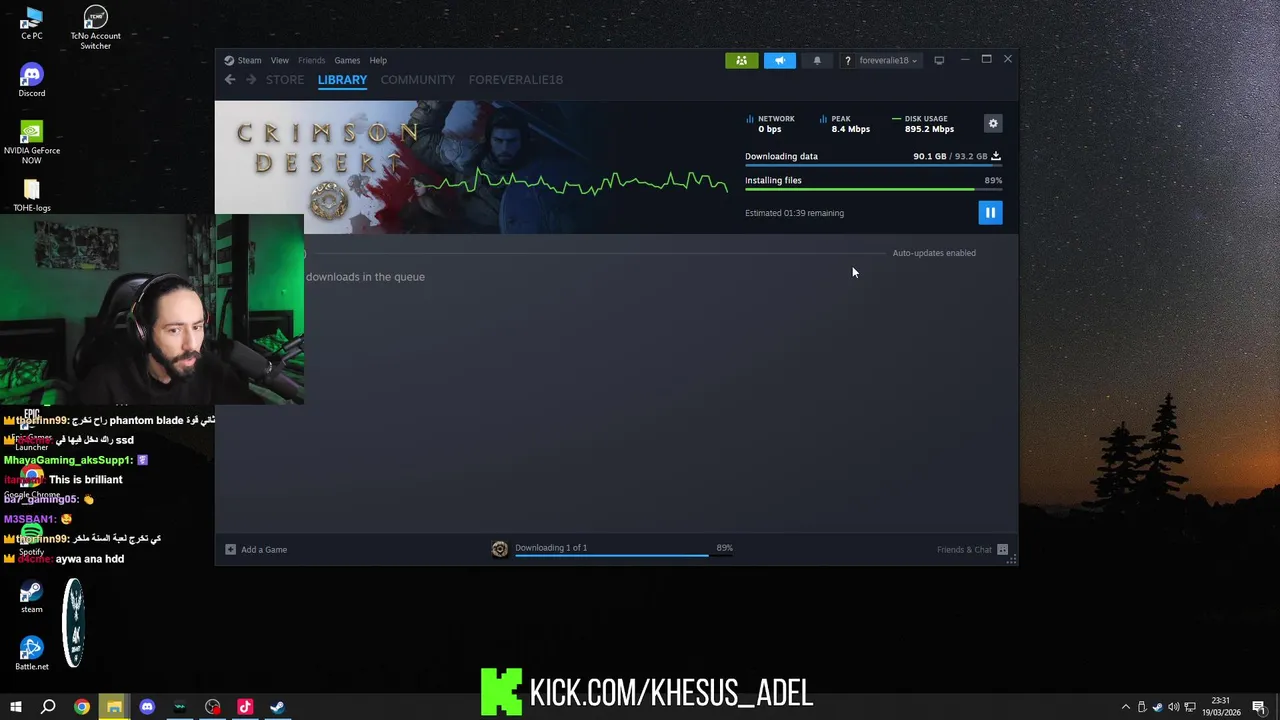Switch to the LIBRARY tab
The width and height of the screenshot is (1280, 720).
tap(342, 80)
